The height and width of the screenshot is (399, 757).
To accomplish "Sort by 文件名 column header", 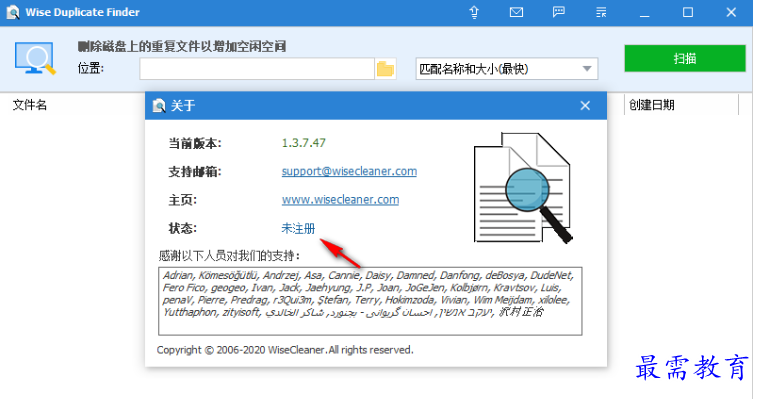I will [30, 105].
